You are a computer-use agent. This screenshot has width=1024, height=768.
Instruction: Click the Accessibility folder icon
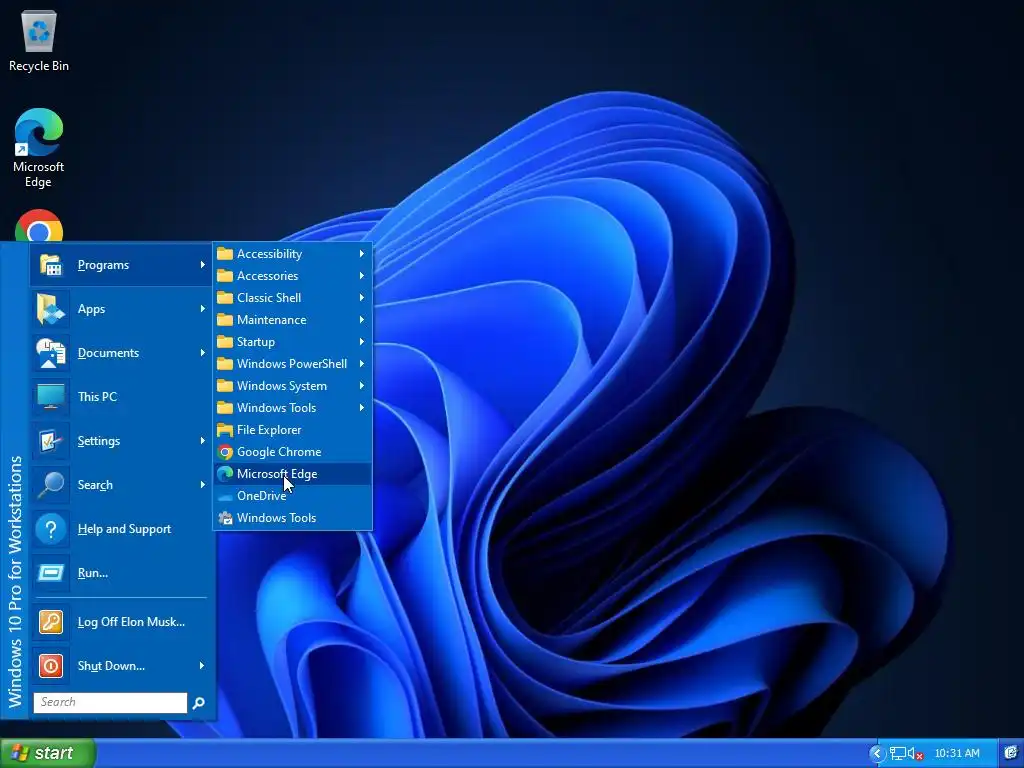(225, 253)
